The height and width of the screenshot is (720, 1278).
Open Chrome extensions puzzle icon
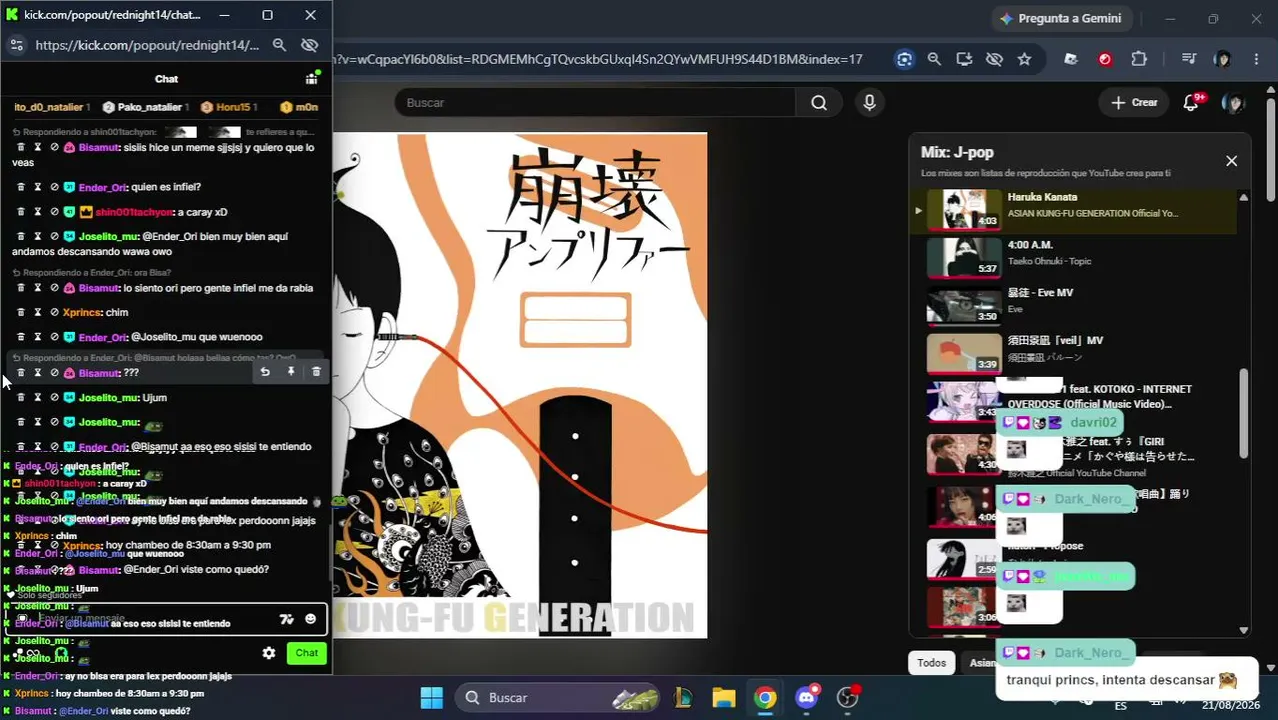click(x=1138, y=59)
